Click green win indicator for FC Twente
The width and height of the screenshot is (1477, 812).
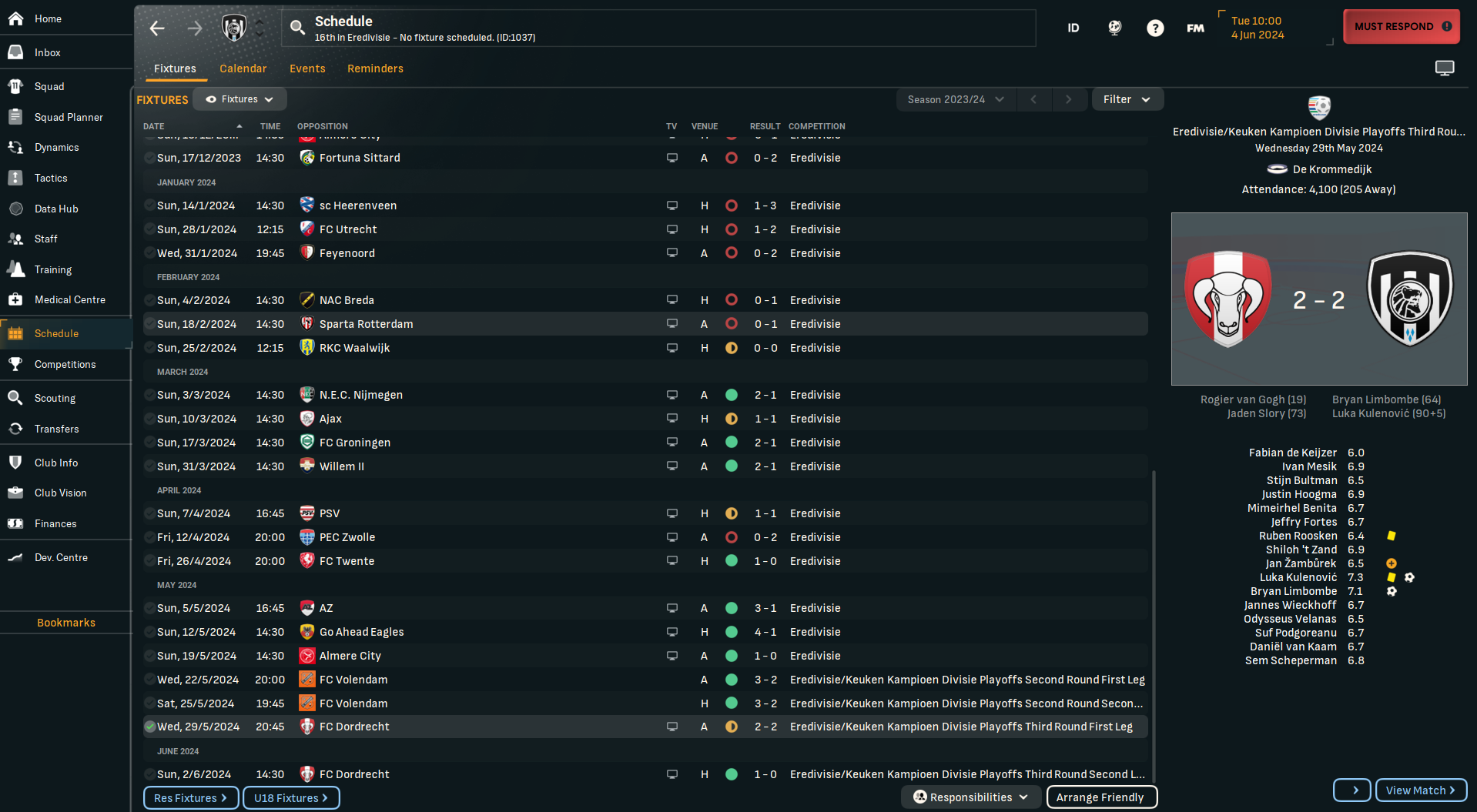pos(732,561)
